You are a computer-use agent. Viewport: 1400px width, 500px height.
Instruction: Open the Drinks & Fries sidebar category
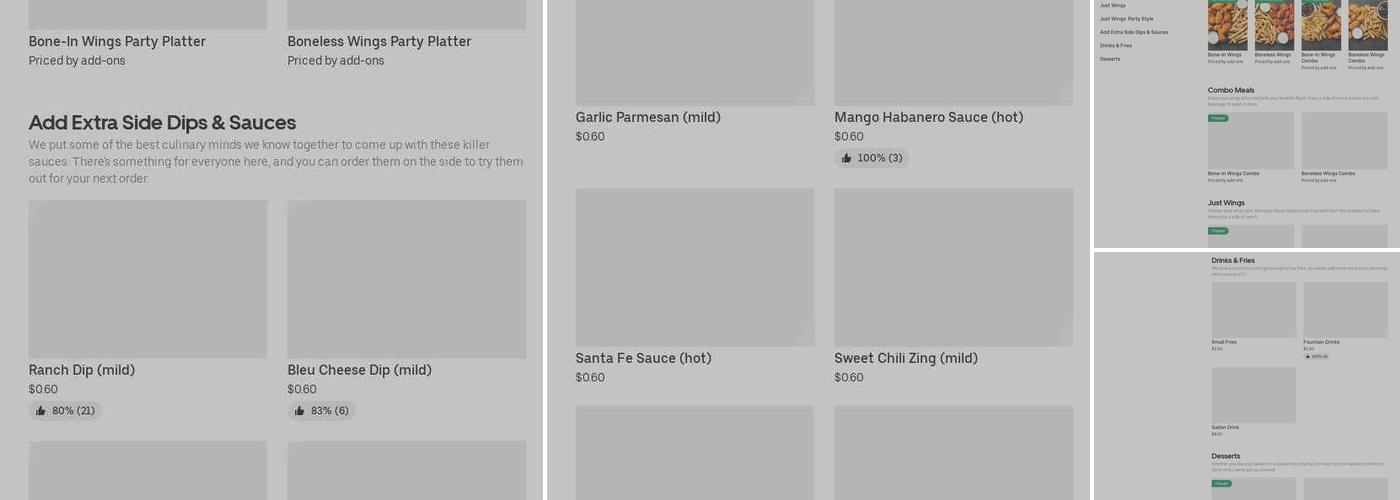[x=1116, y=46]
